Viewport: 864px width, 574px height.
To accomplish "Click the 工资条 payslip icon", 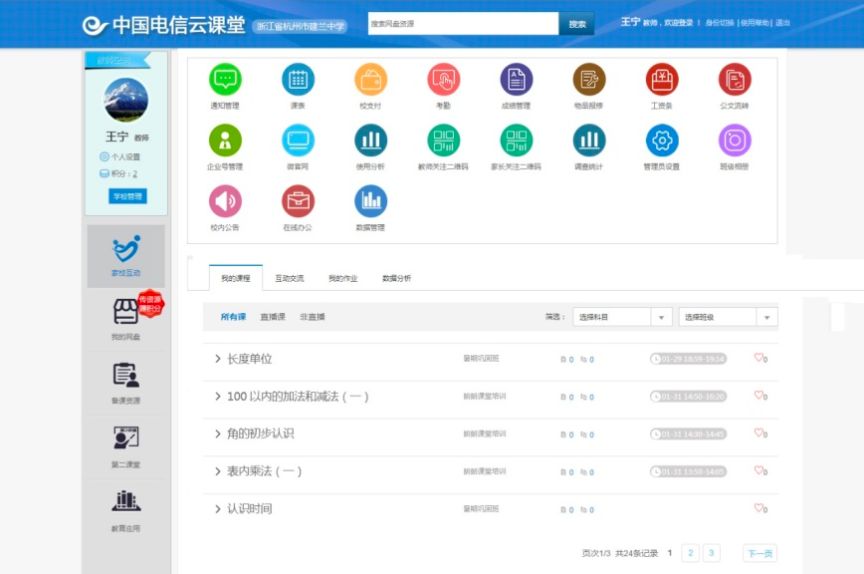I will 661,80.
